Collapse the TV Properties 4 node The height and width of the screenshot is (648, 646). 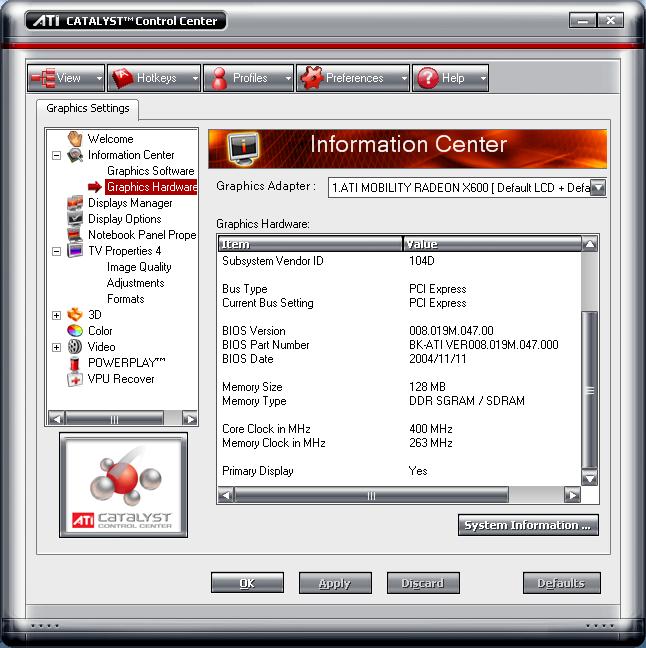(x=57, y=251)
